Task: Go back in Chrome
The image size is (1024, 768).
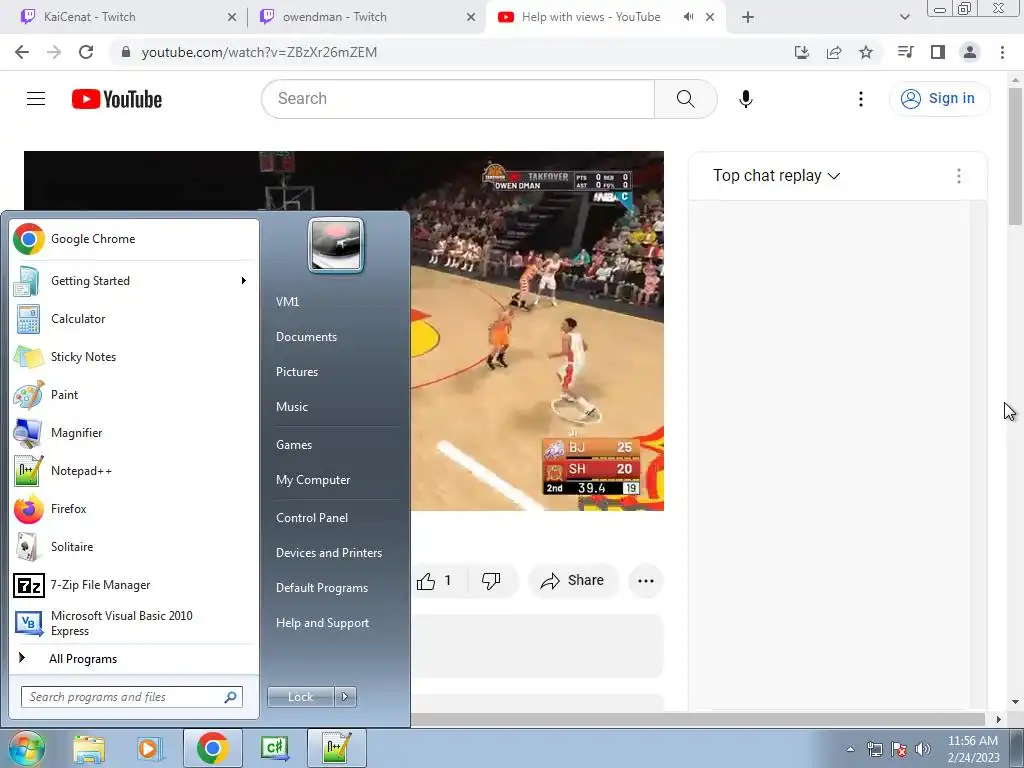Action: pyautogui.click(x=22, y=52)
